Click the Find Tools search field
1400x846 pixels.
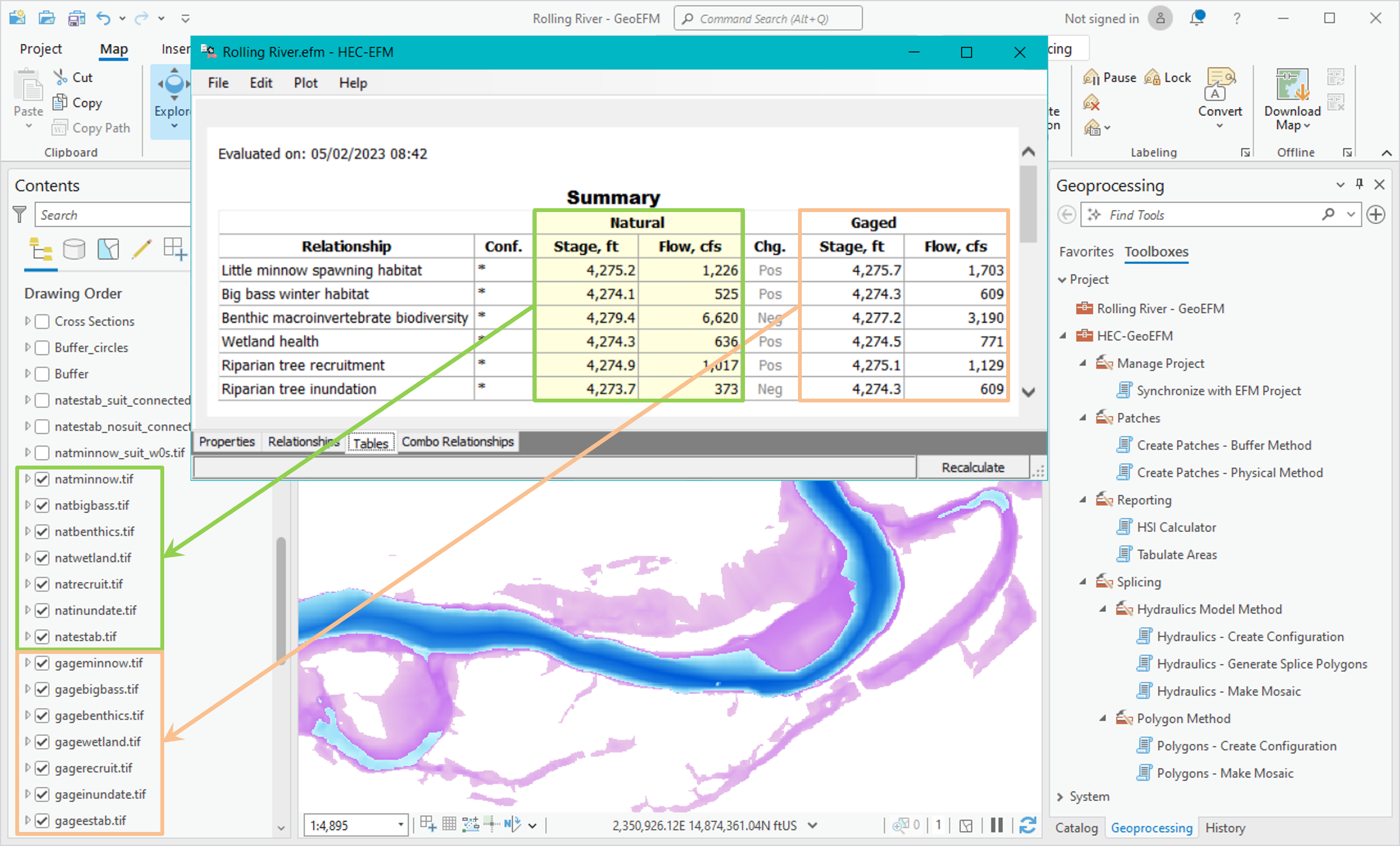point(1221,215)
